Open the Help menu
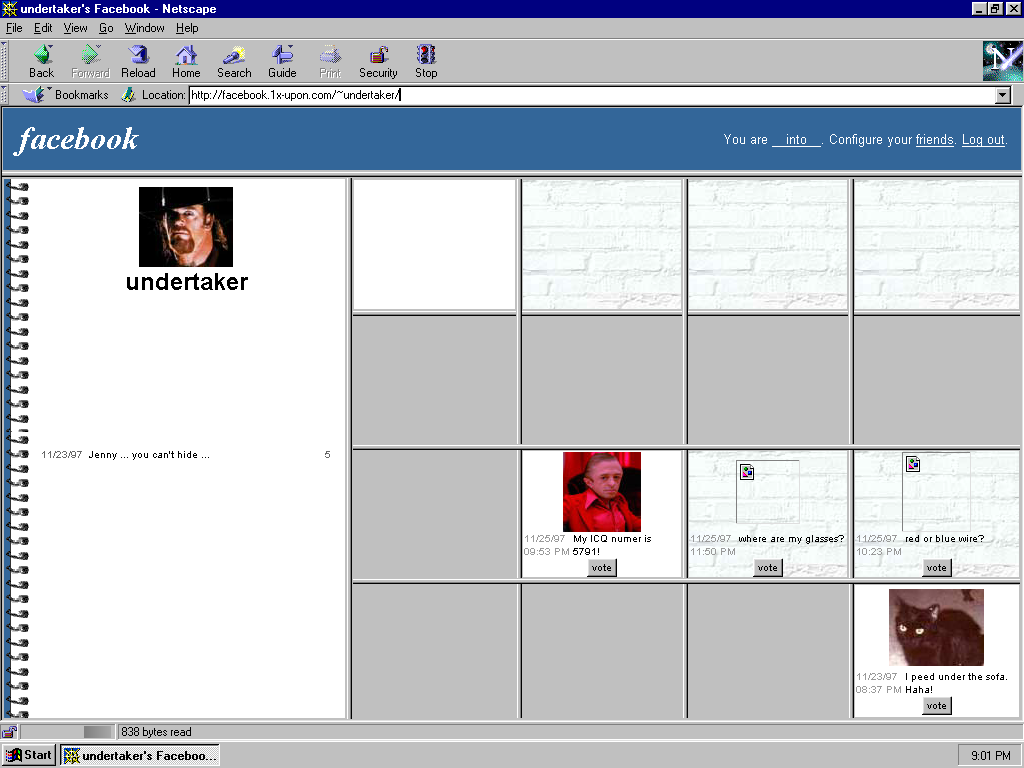 187,28
